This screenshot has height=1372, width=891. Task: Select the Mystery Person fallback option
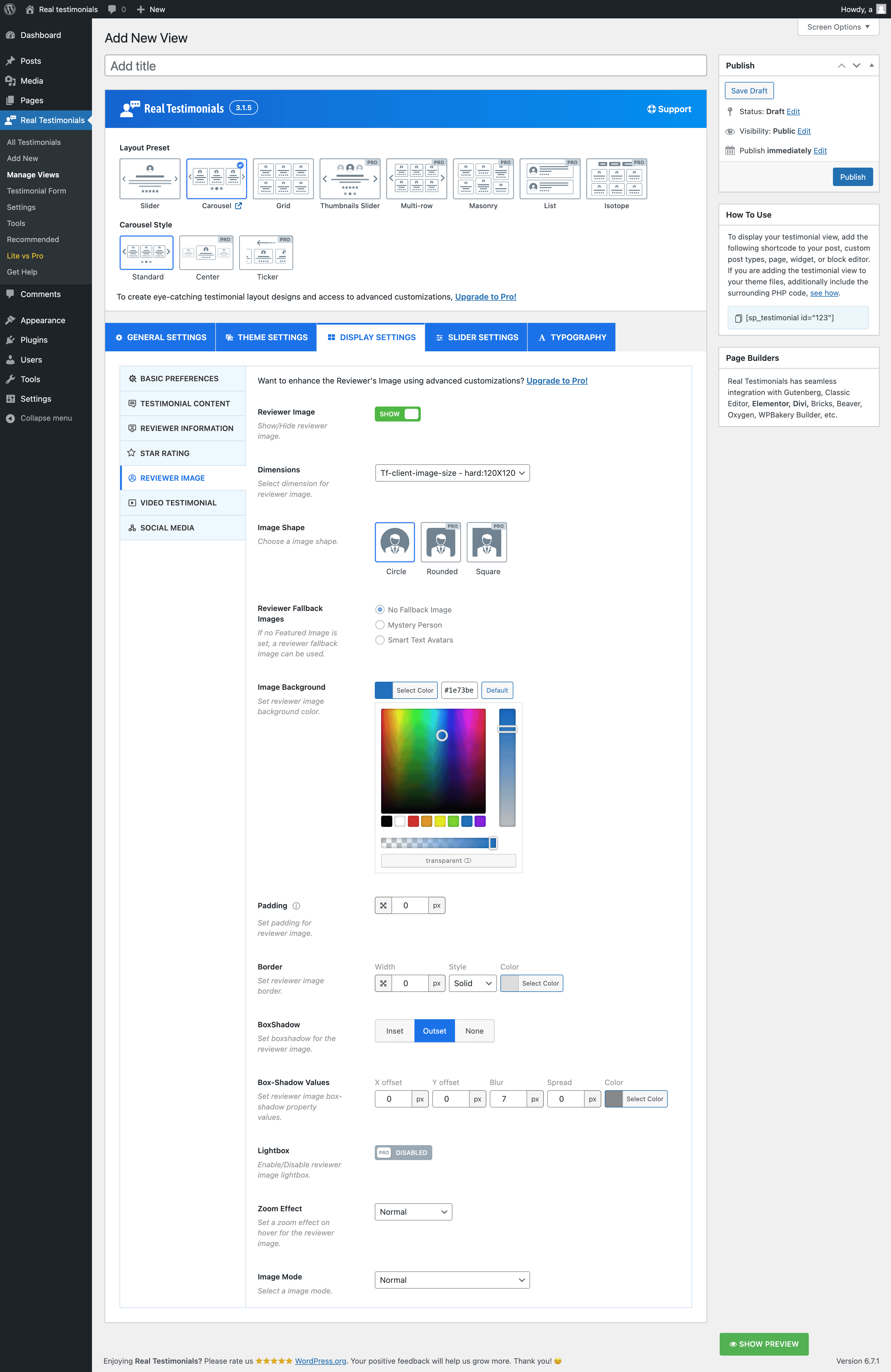(380, 625)
